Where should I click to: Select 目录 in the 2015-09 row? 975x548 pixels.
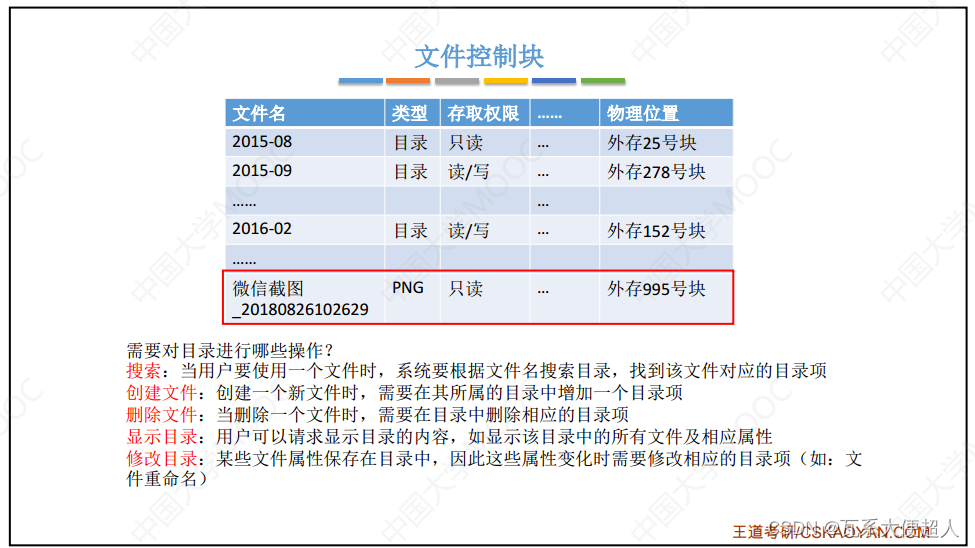pos(410,172)
